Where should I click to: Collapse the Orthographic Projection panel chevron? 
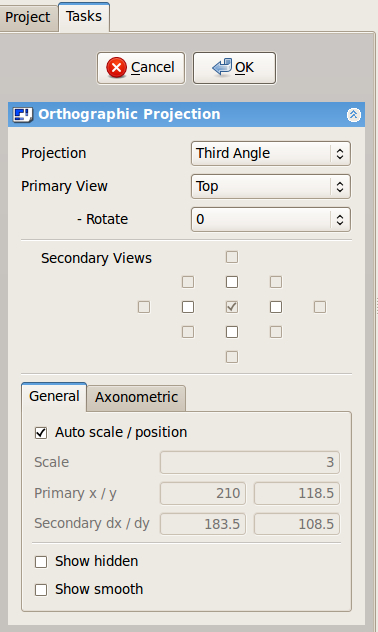click(x=353, y=115)
